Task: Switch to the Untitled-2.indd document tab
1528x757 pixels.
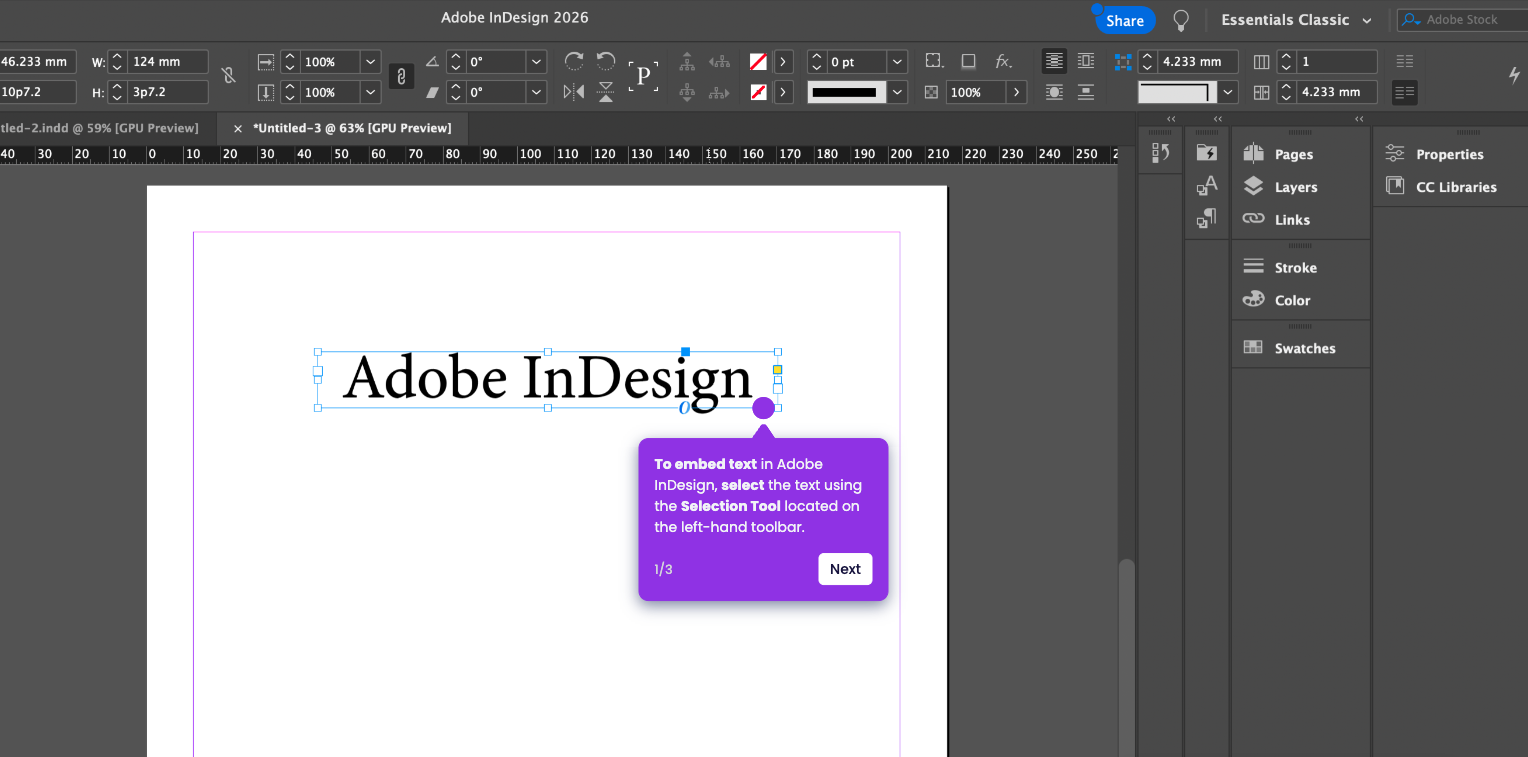Action: [100, 128]
